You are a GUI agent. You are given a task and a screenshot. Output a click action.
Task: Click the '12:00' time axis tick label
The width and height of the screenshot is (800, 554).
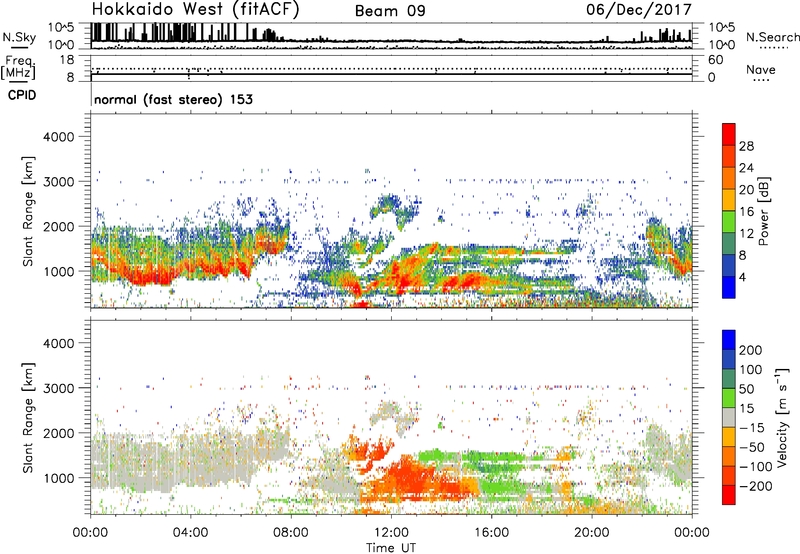coord(391,533)
